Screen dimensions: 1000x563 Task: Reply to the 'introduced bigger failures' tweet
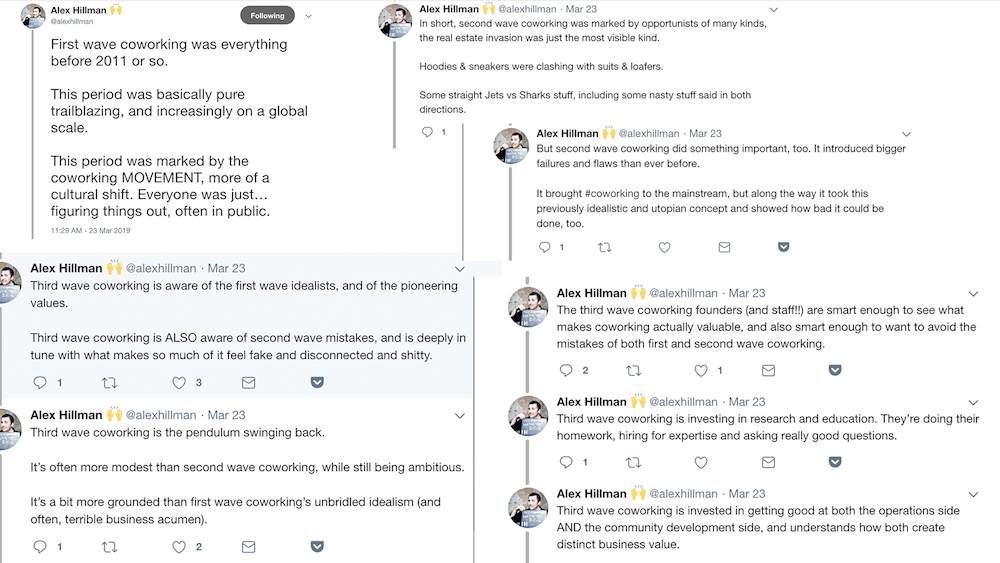(x=545, y=247)
